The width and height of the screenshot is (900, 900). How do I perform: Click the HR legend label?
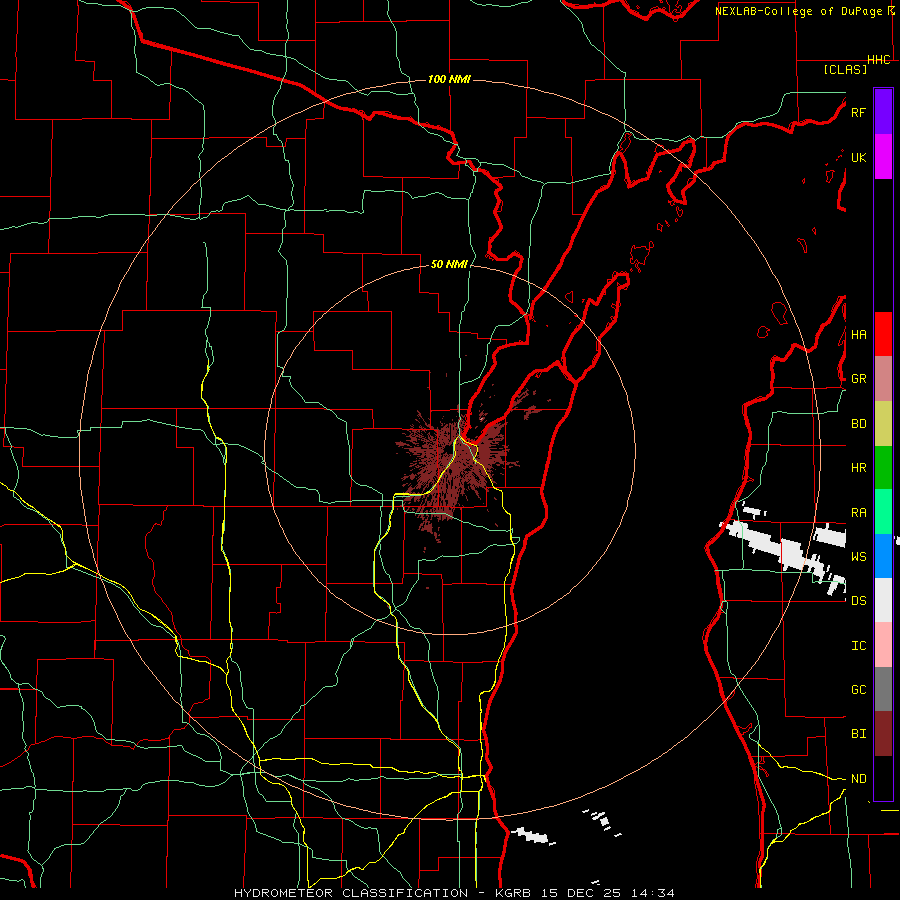[858, 468]
